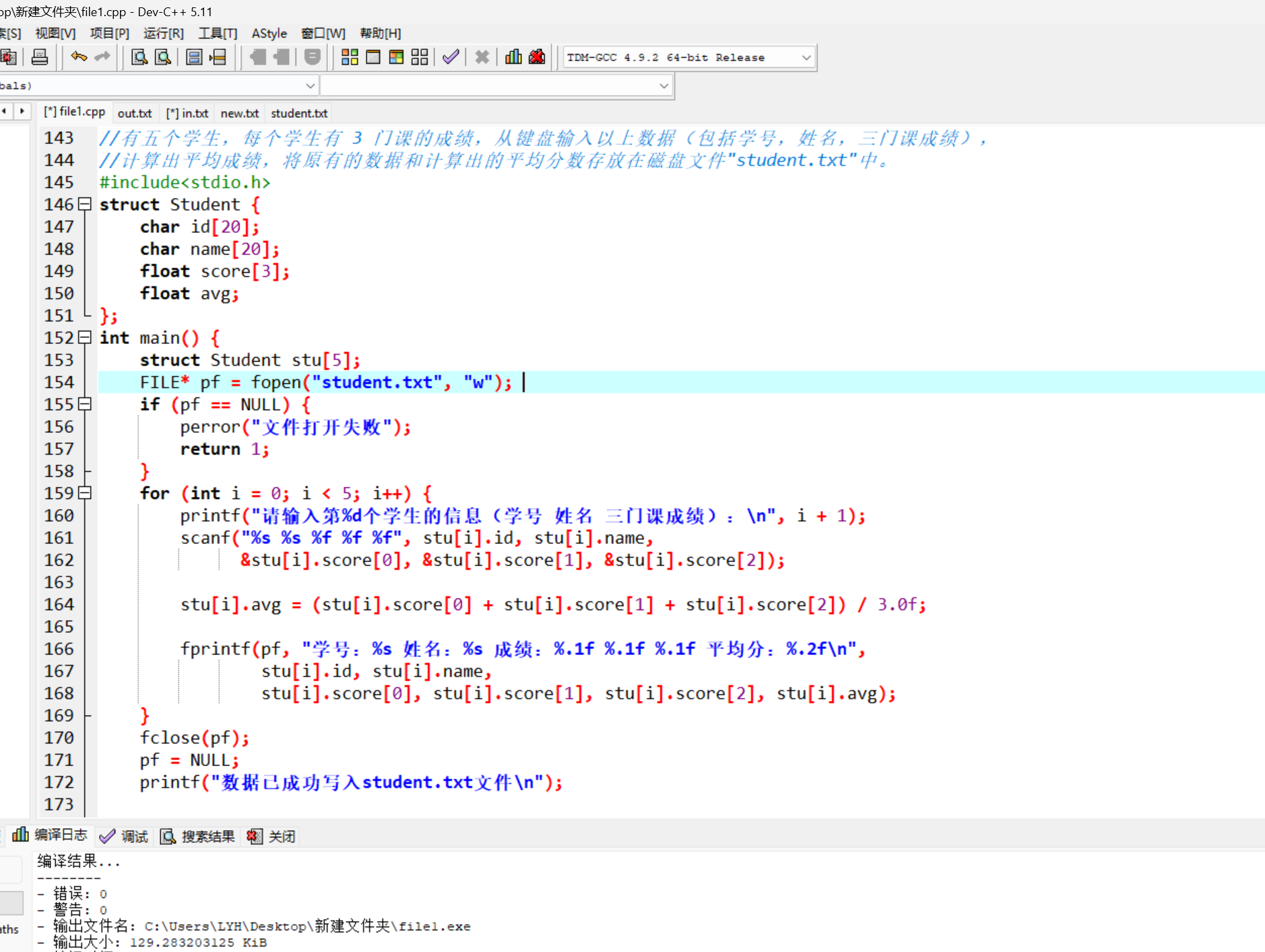The width and height of the screenshot is (1265, 952).
Task: Open the globals scope dropdown
Action: pos(159,86)
